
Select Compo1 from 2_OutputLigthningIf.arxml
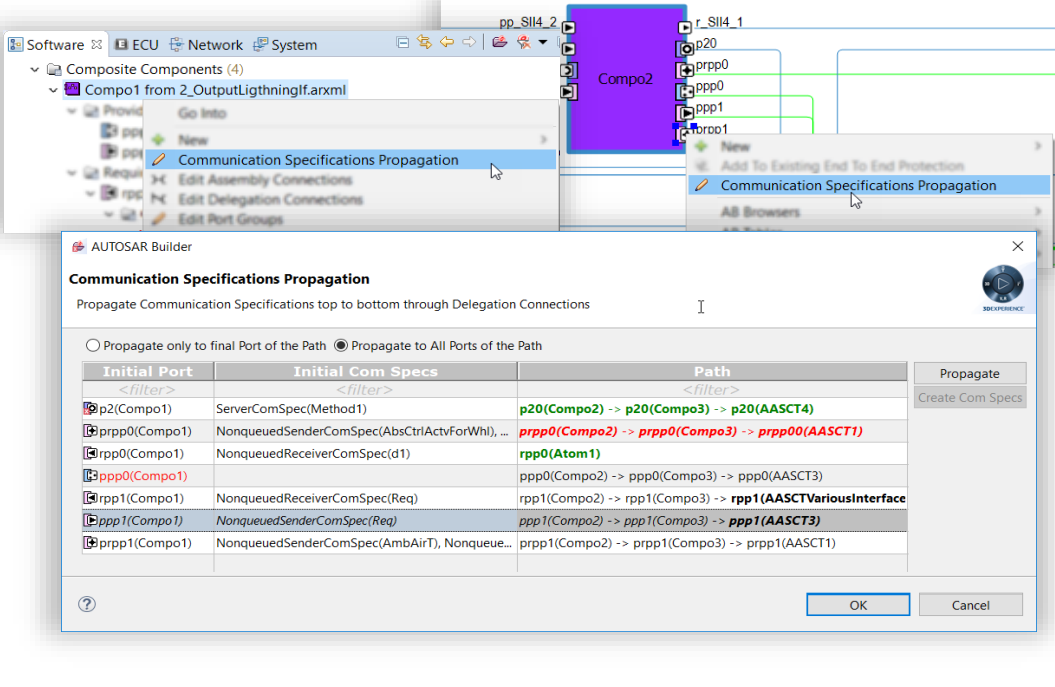215,90
